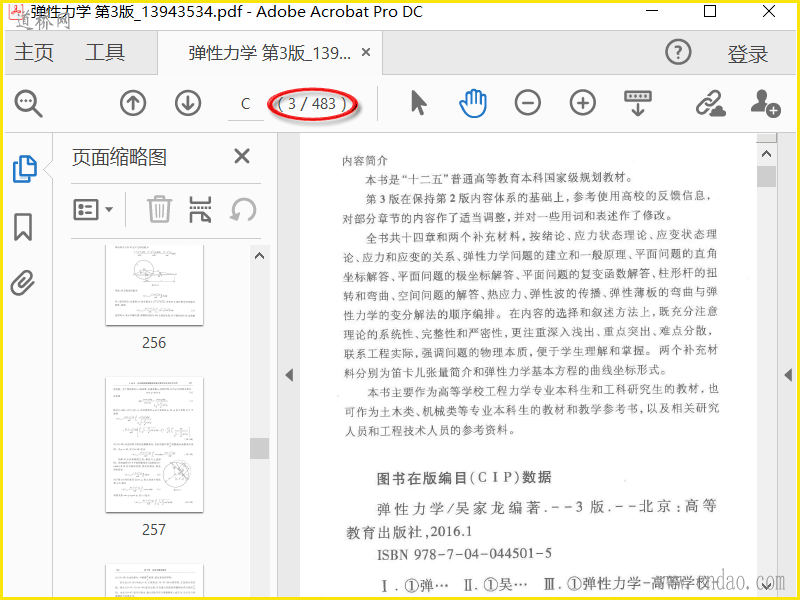
Task: Click the print pages thumbnail tool icon
Action: (200, 209)
